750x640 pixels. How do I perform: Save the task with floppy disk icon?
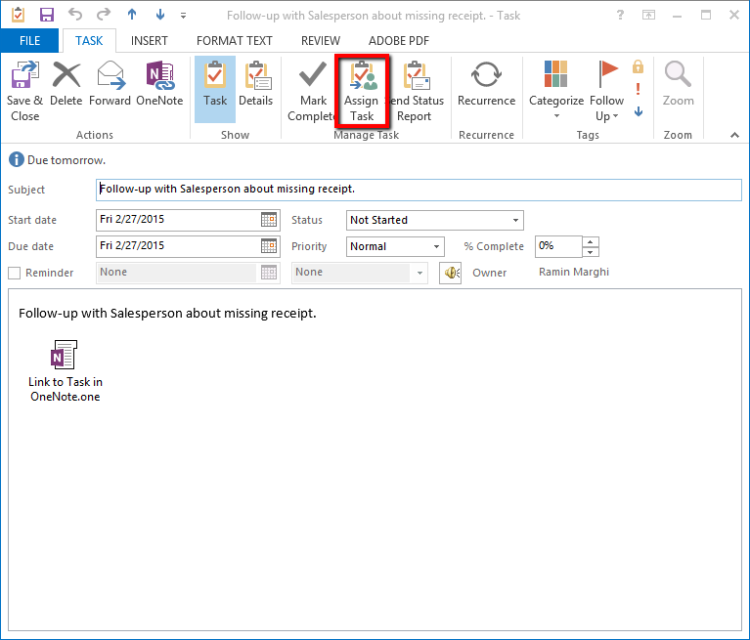[x=46, y=15]
